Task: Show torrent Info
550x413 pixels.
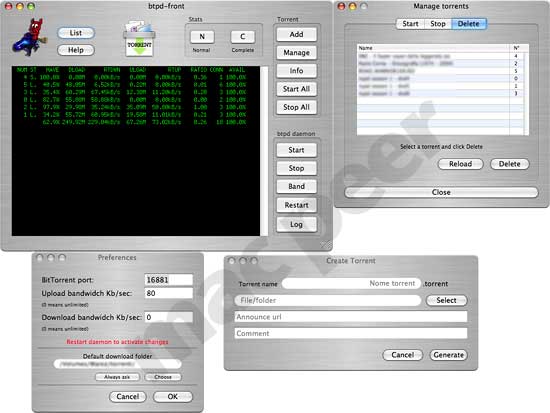Action: [296, 71]
